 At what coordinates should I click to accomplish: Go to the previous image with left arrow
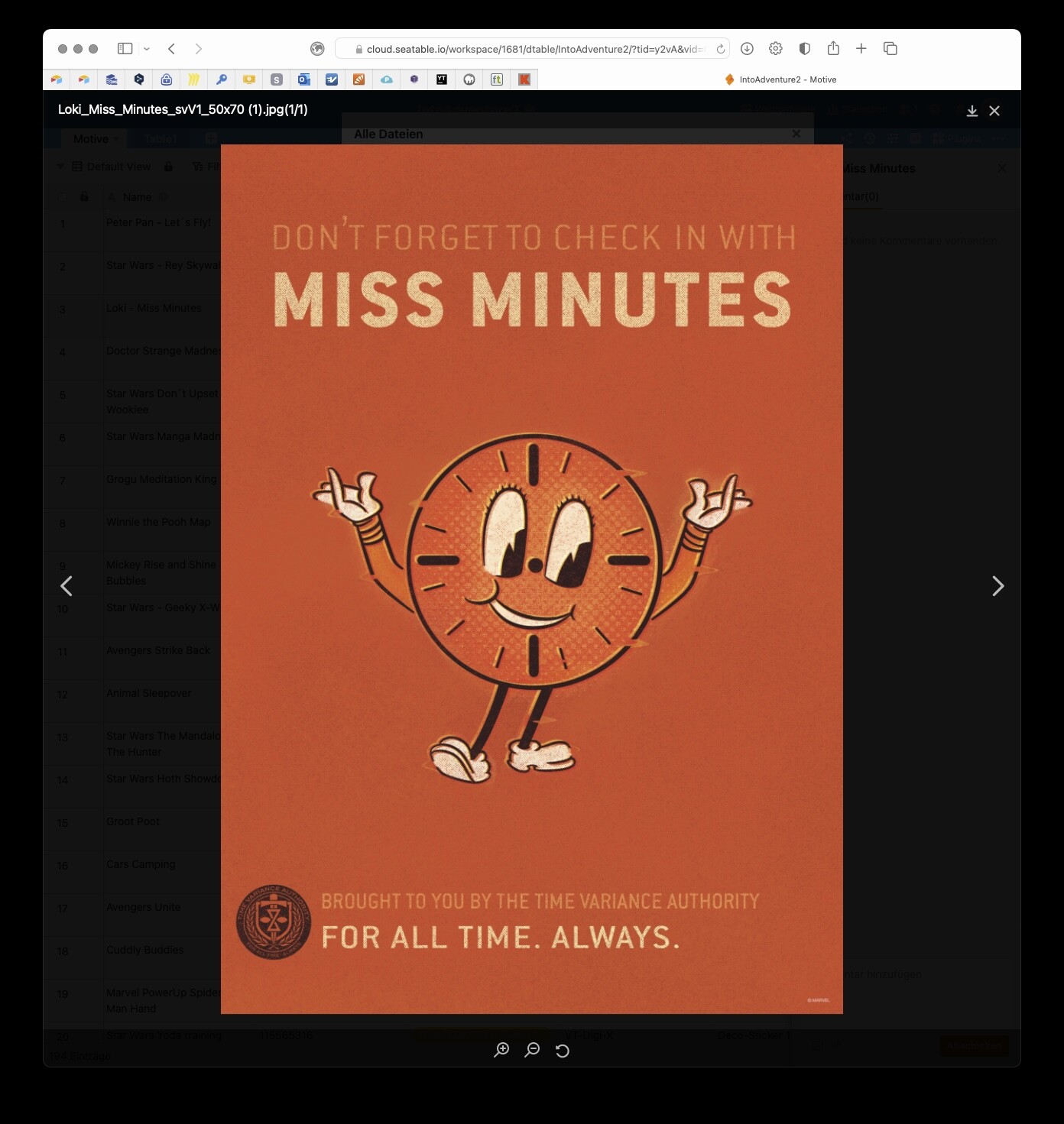coord(66,586)
